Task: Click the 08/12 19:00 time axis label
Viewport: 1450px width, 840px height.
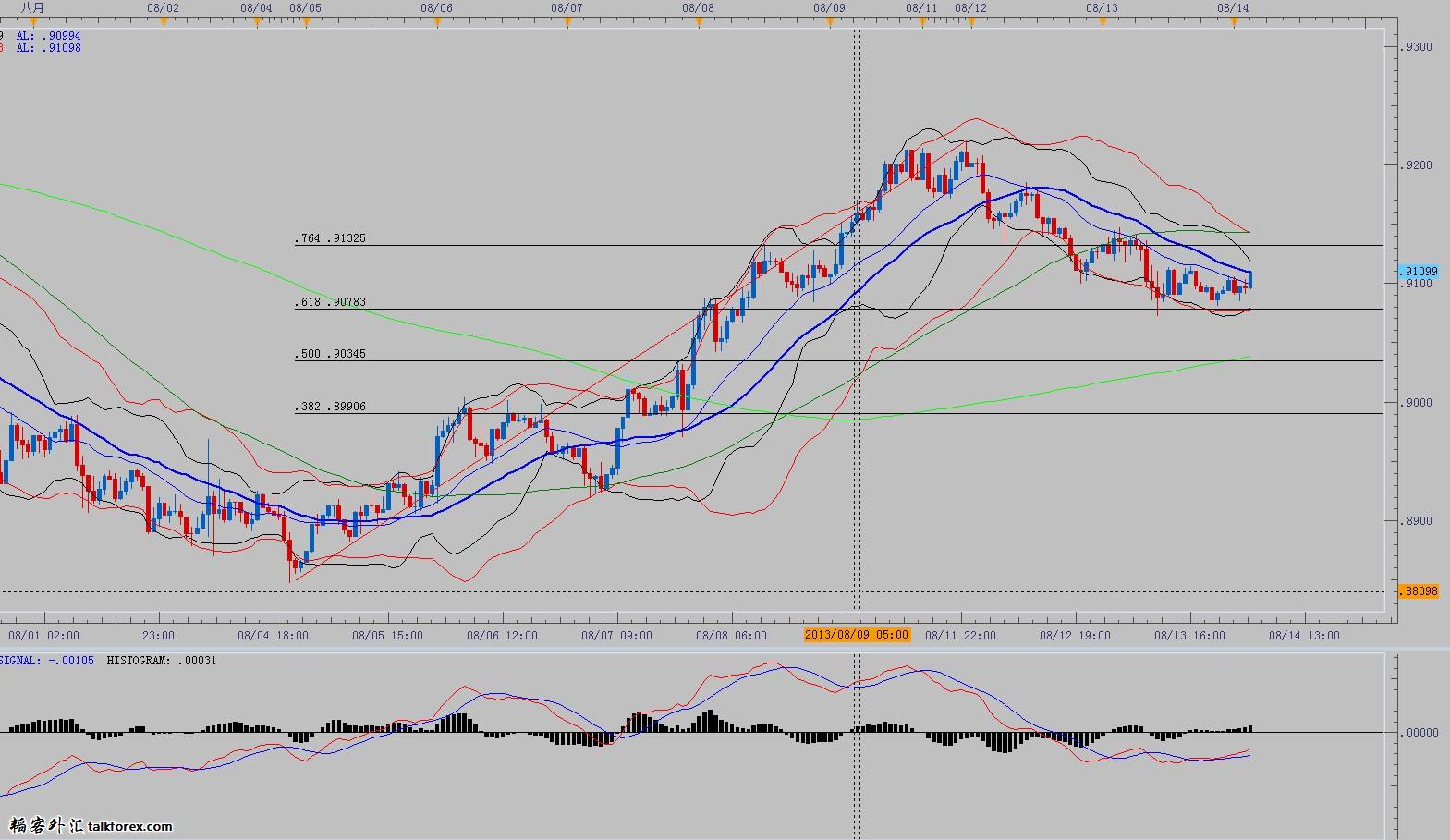Action: (1075, 635)
